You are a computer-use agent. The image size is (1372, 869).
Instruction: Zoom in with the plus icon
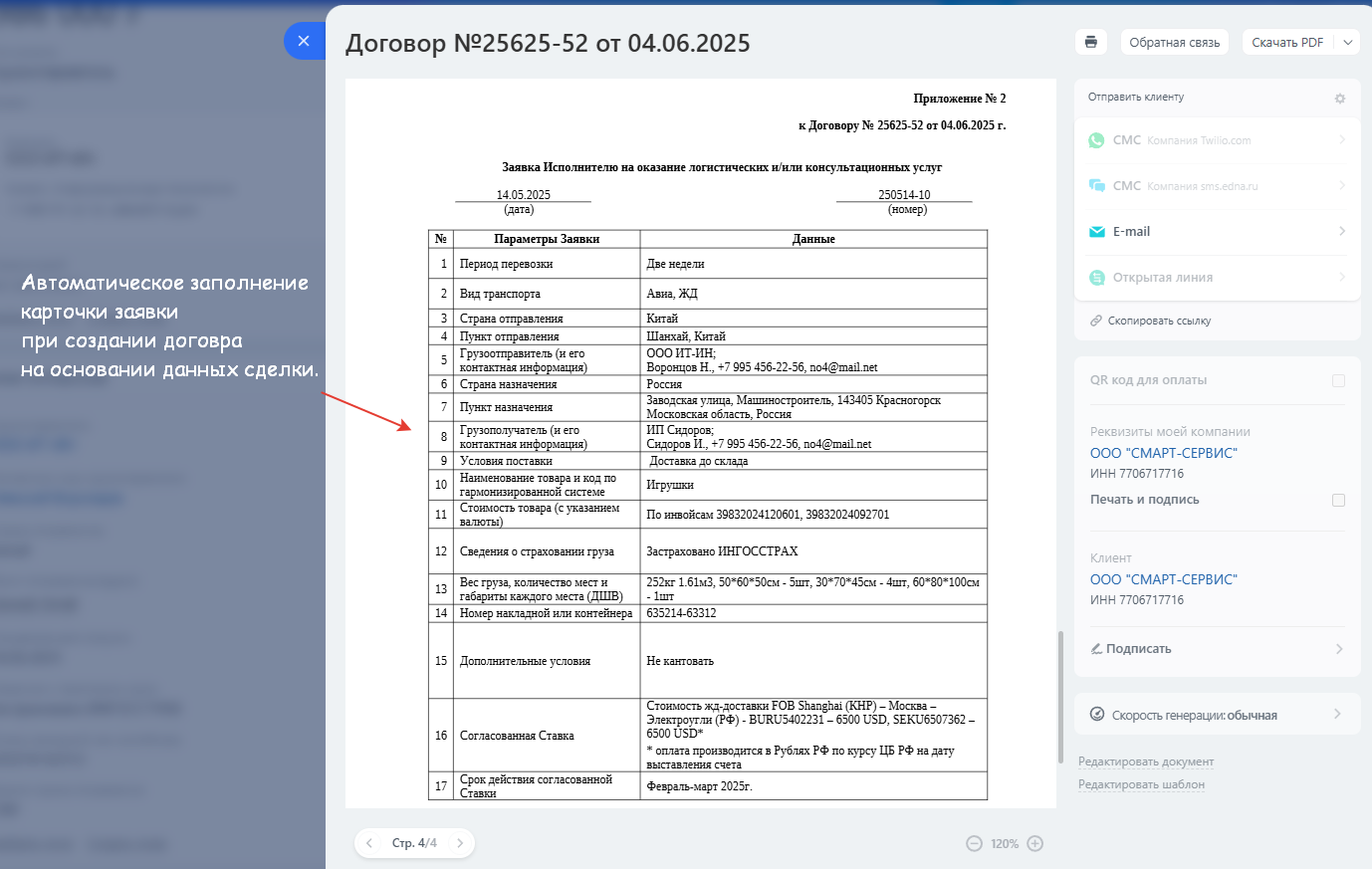click(1035, 844)
